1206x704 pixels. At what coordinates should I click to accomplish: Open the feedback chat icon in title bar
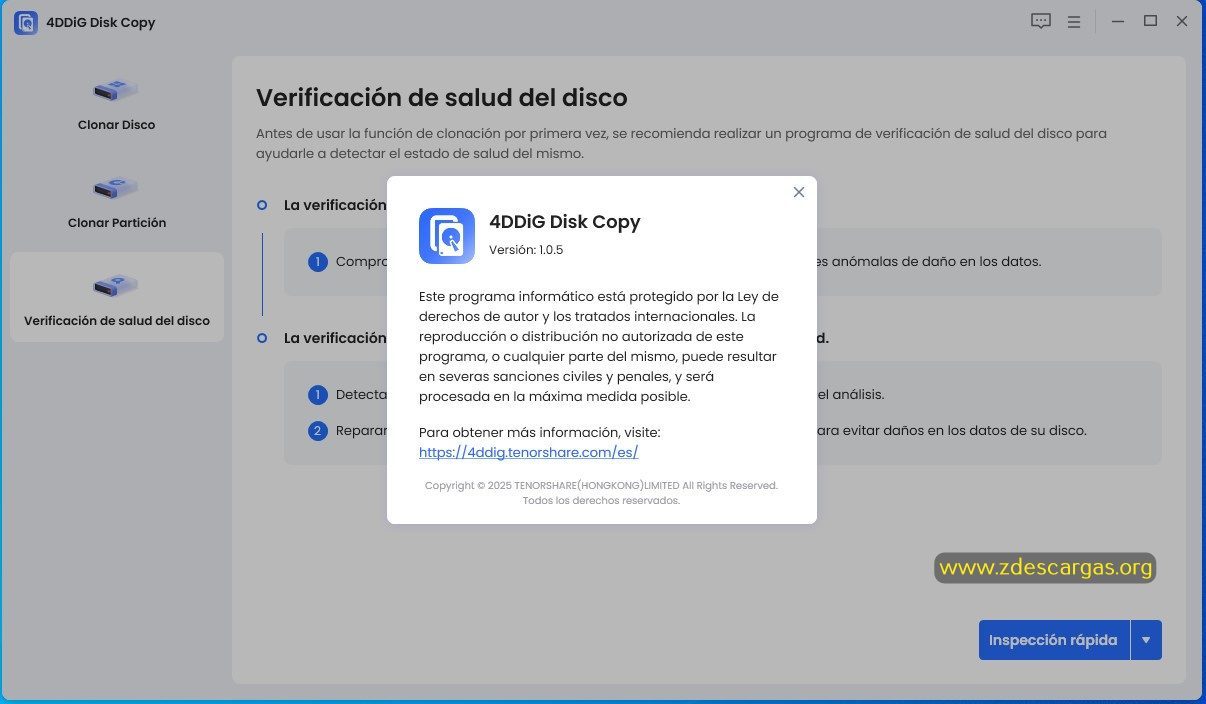tap(1041, 21)
